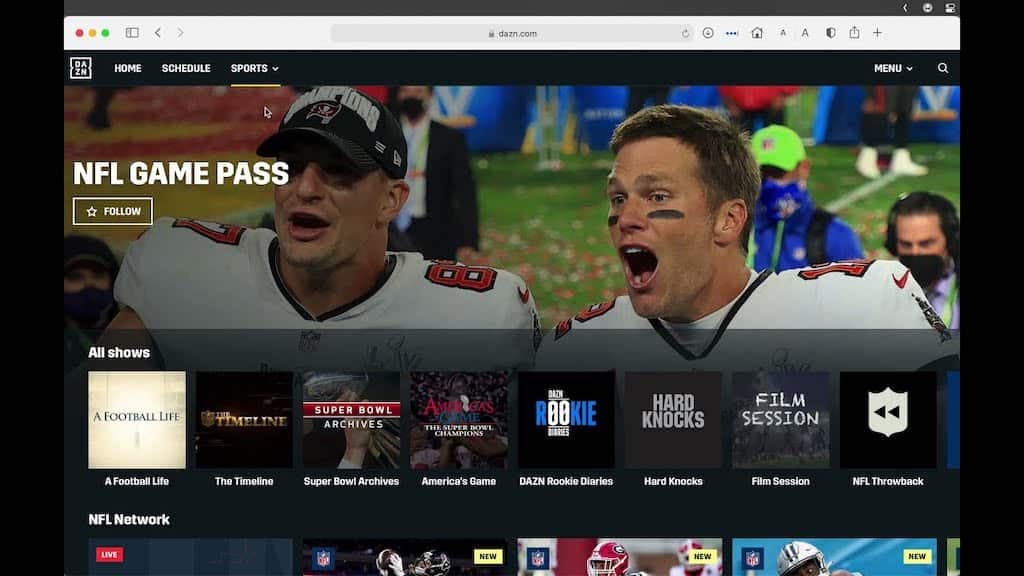Click the smaller text size A icon

[x=782, y=33]
